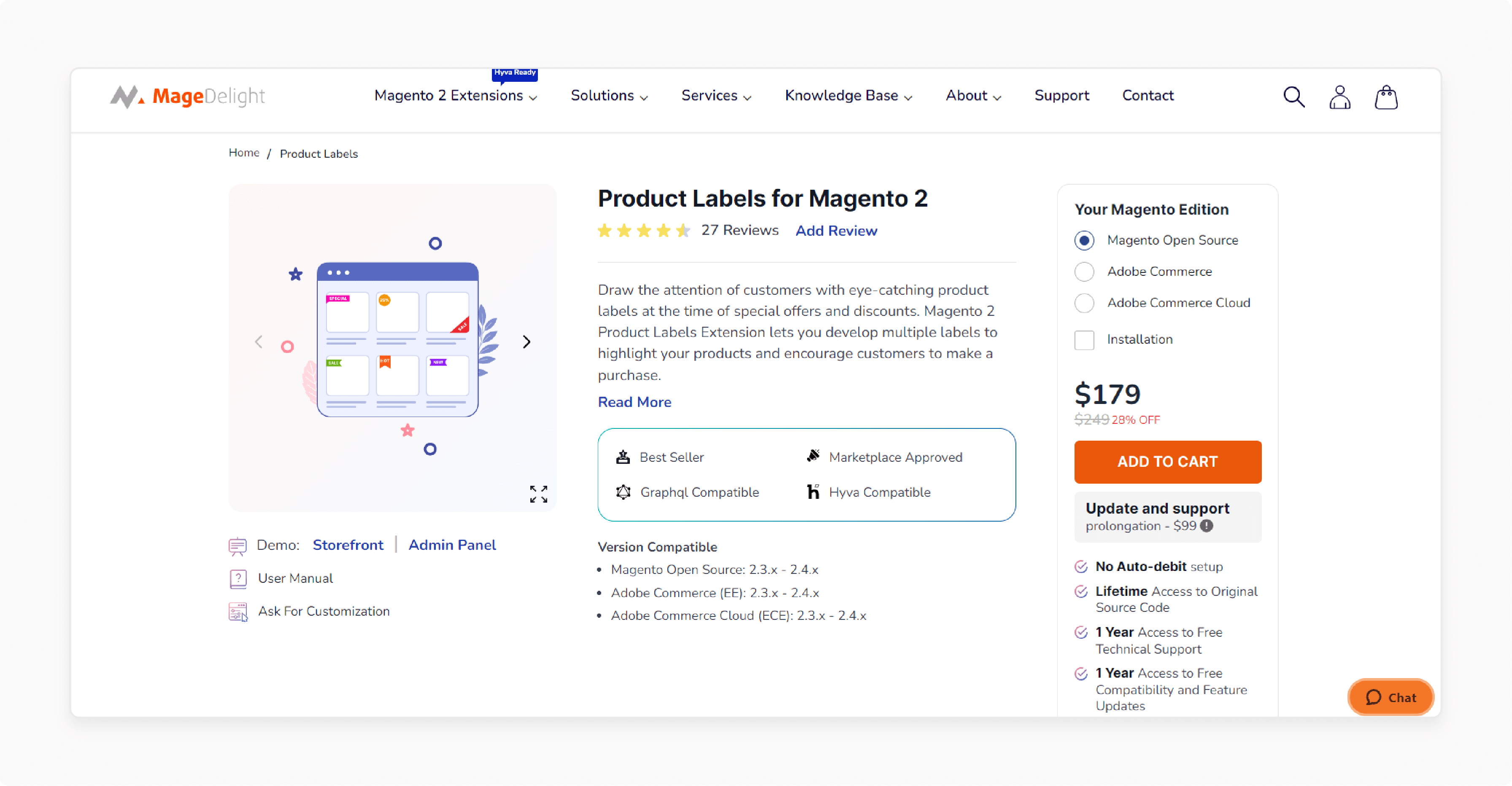The image size is (1512, 786).
Task: Click the $179 price
Action: (1107, 394)
